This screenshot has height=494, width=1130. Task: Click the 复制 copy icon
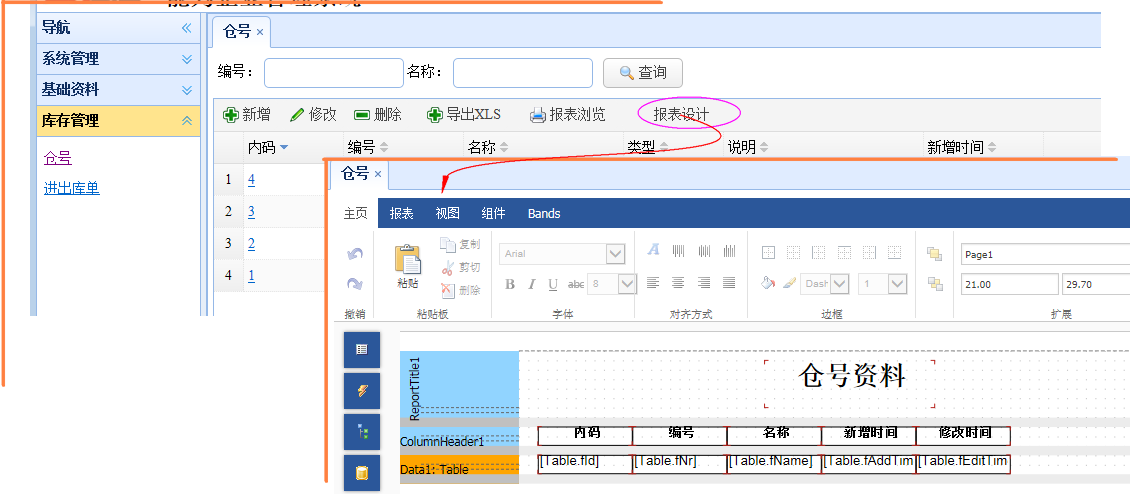pos(448,245)
